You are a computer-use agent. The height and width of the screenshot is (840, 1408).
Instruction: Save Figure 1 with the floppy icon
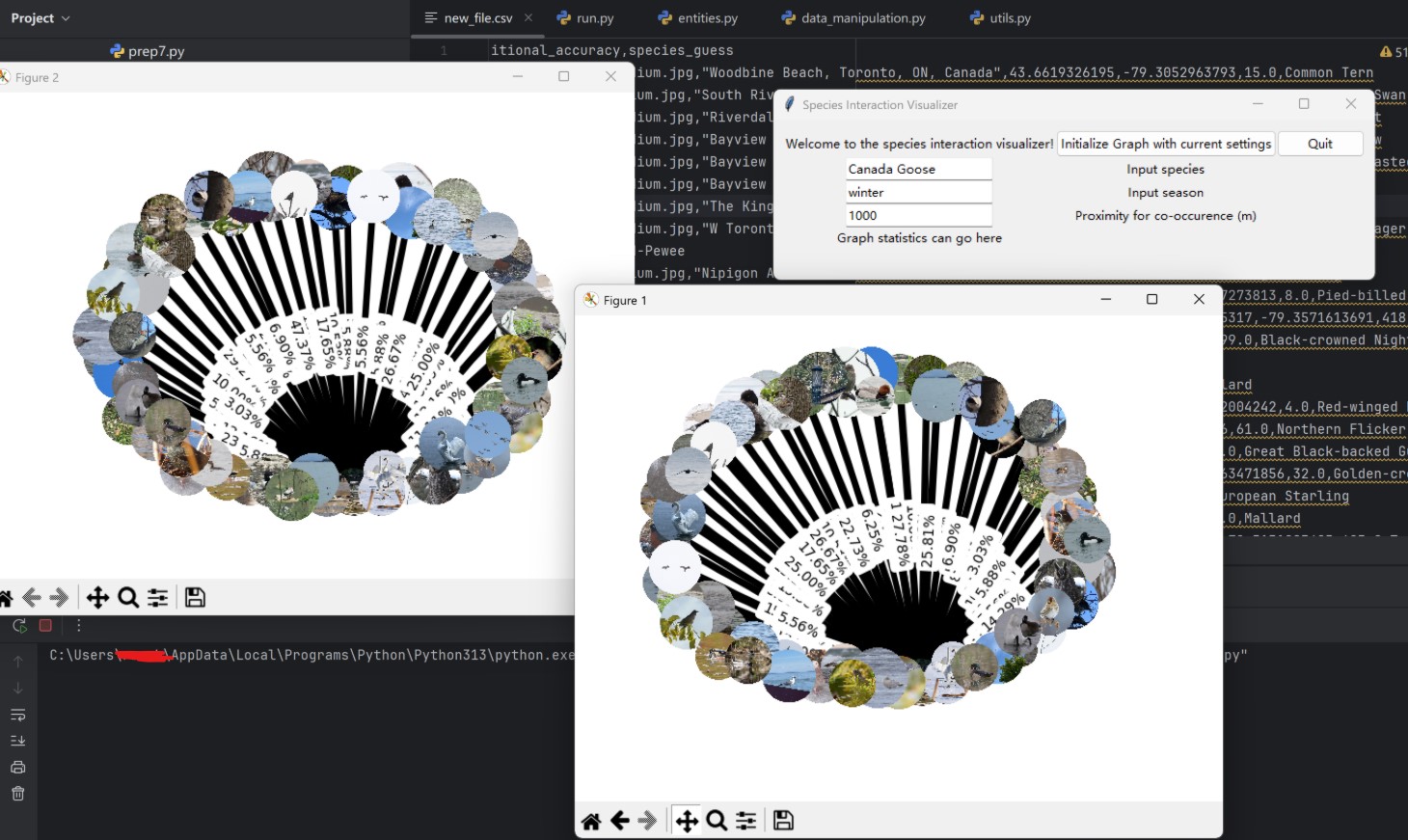click(783, 821)
